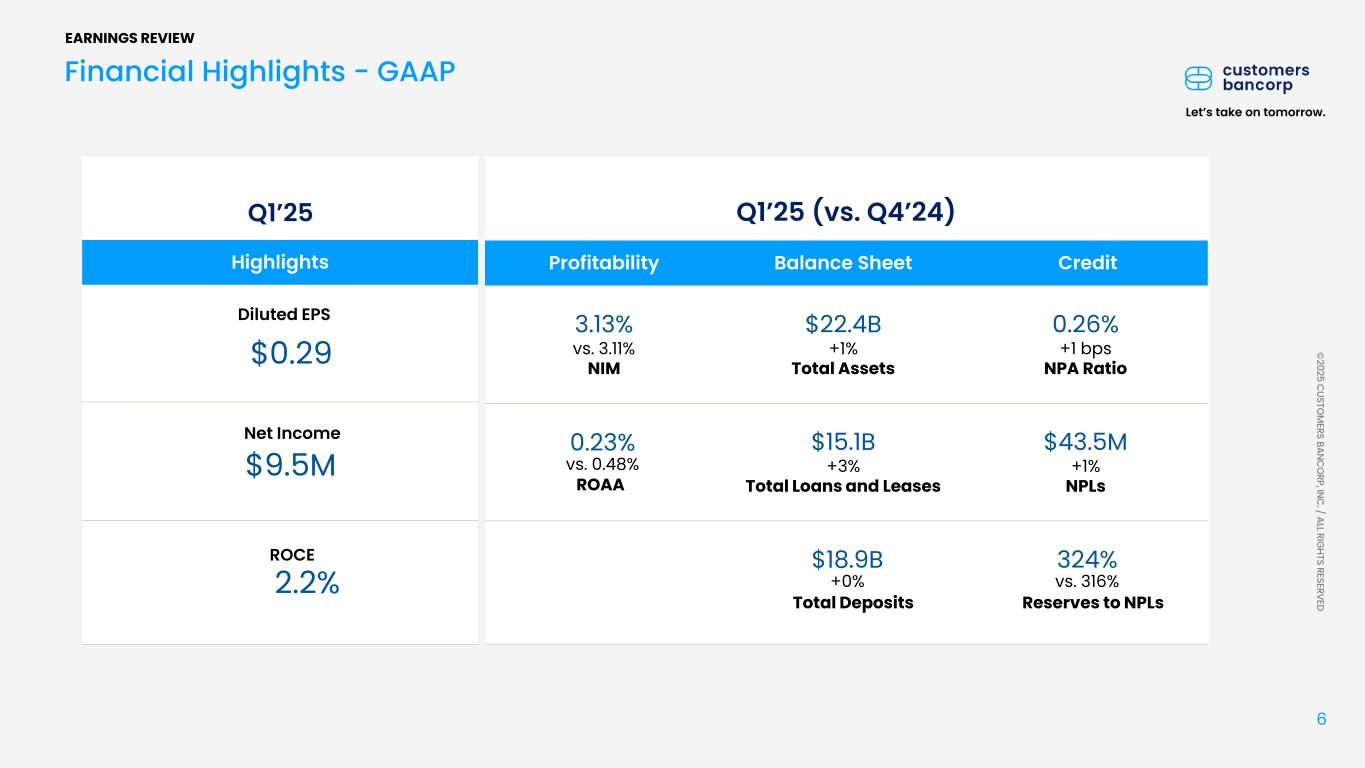Click the Balance Sheet column header
This screenshot has height=768, width=1365.
pyautogui.click(x=843, y=262)
